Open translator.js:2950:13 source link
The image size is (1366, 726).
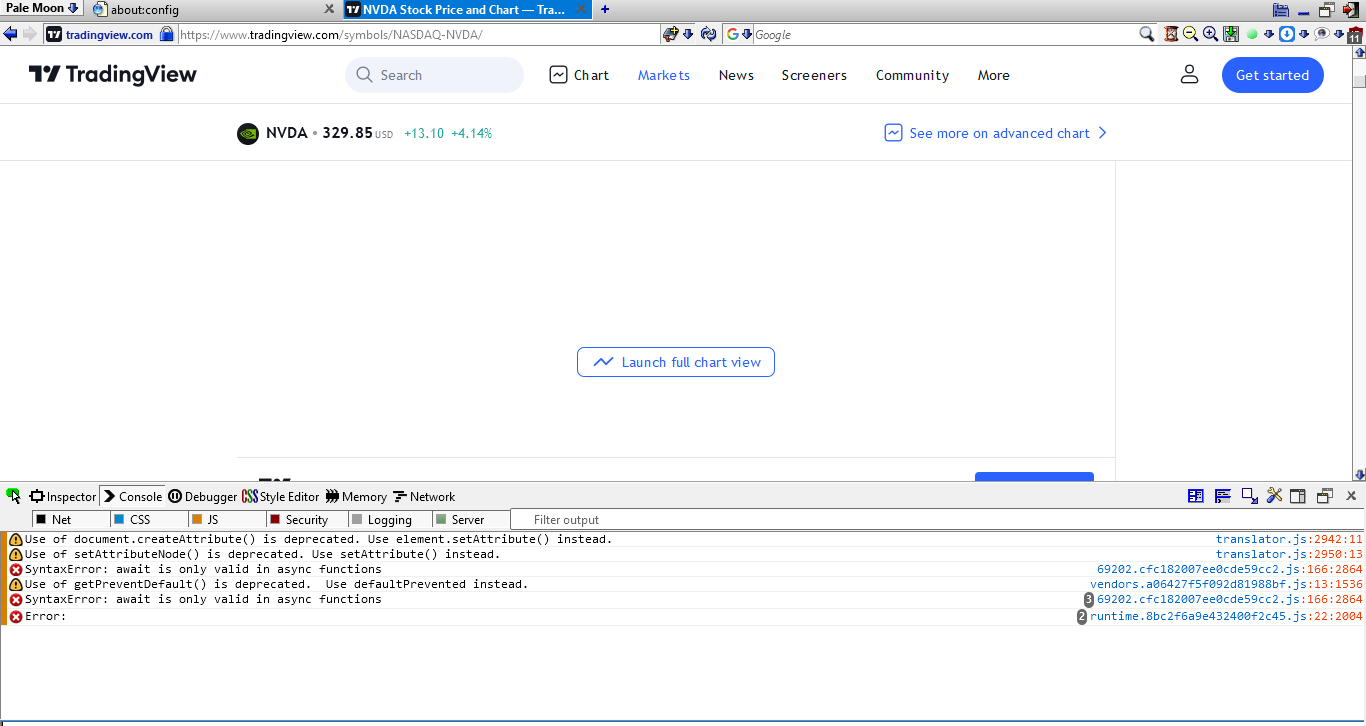tap(1289, 554)
